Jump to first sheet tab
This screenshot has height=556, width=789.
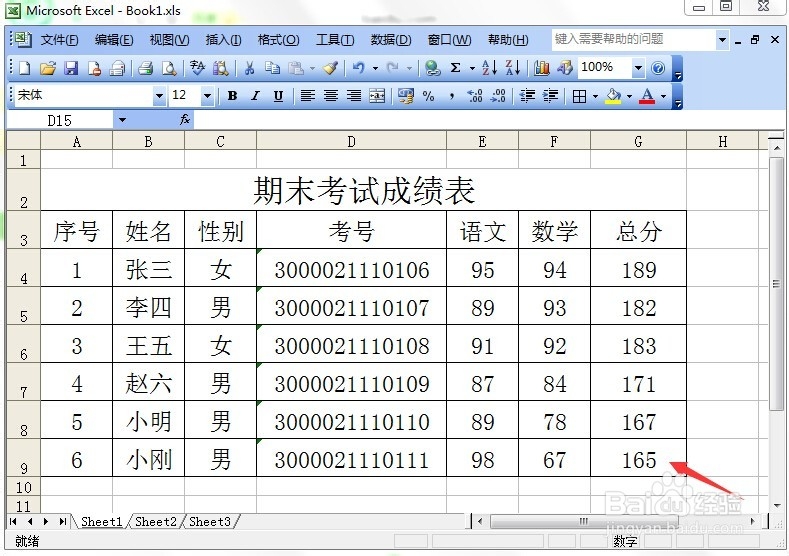tap(14, 521)
